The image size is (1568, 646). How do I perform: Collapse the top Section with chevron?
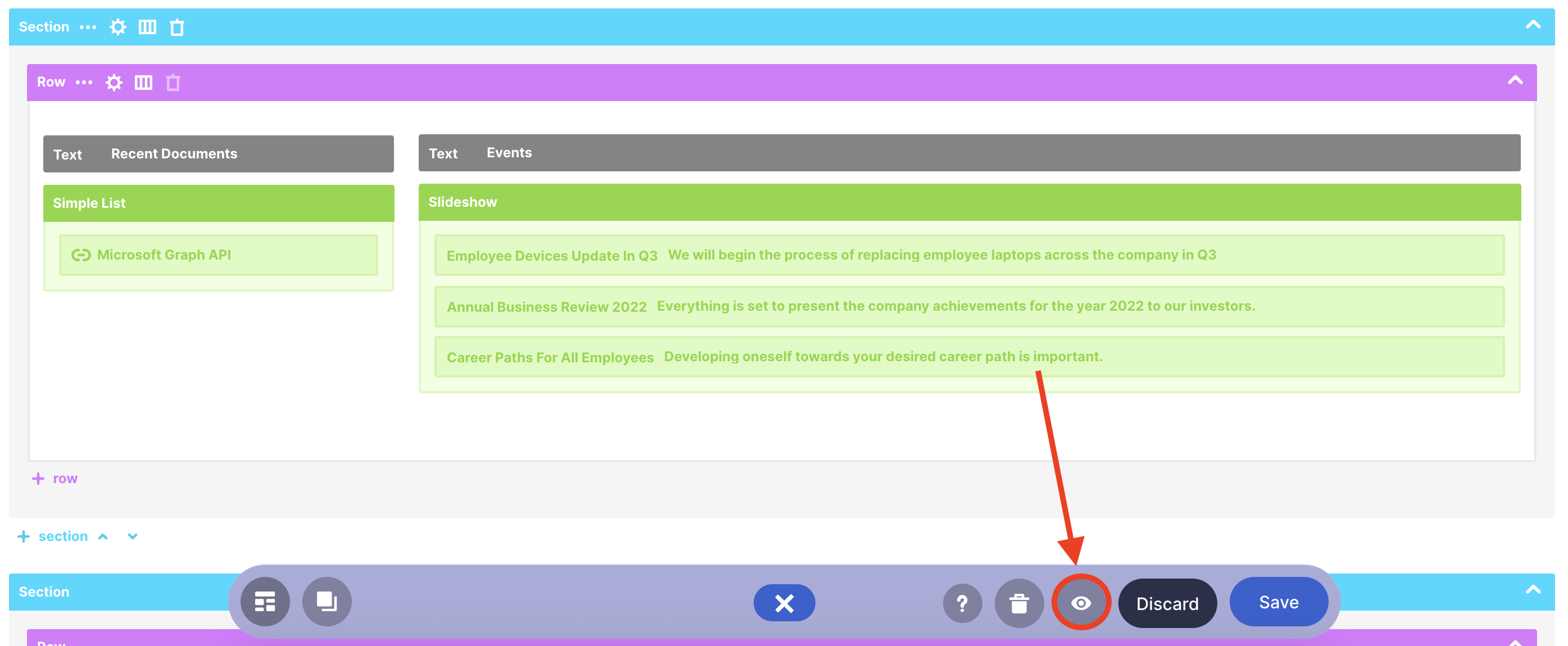tap(1533, 25)
